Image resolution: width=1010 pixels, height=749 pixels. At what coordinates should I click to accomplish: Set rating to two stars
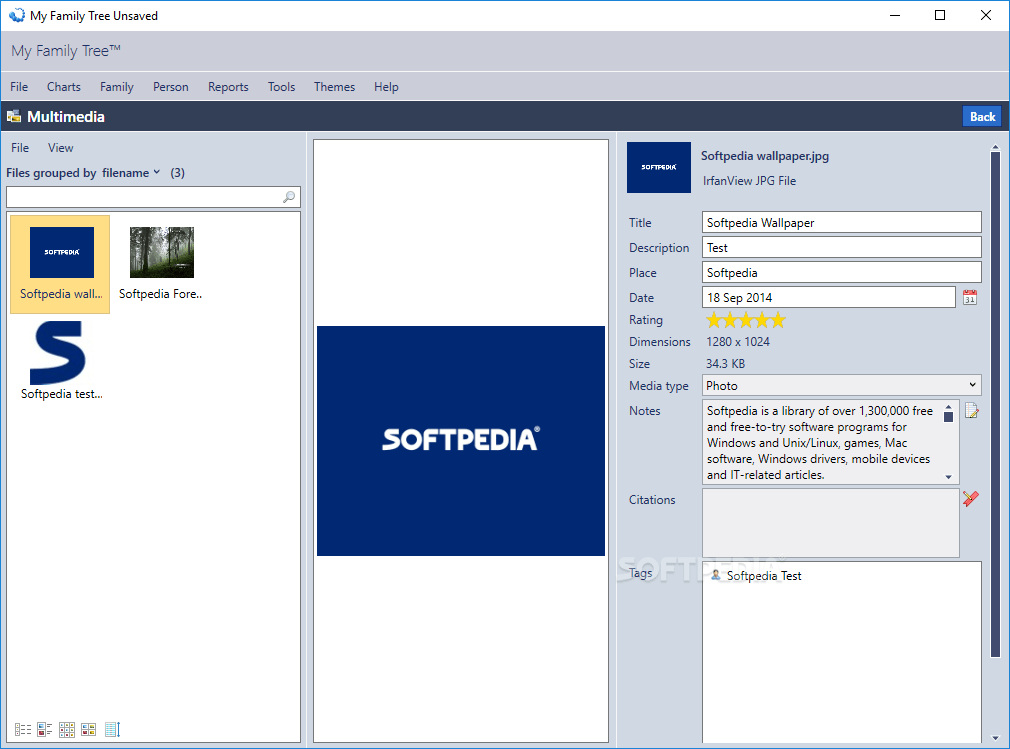730,320
